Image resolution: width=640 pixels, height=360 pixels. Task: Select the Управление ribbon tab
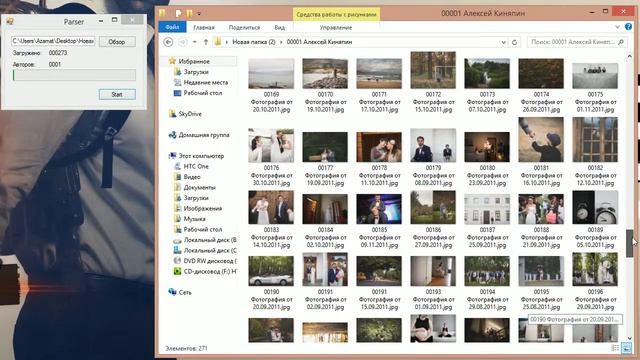[336, 27]
